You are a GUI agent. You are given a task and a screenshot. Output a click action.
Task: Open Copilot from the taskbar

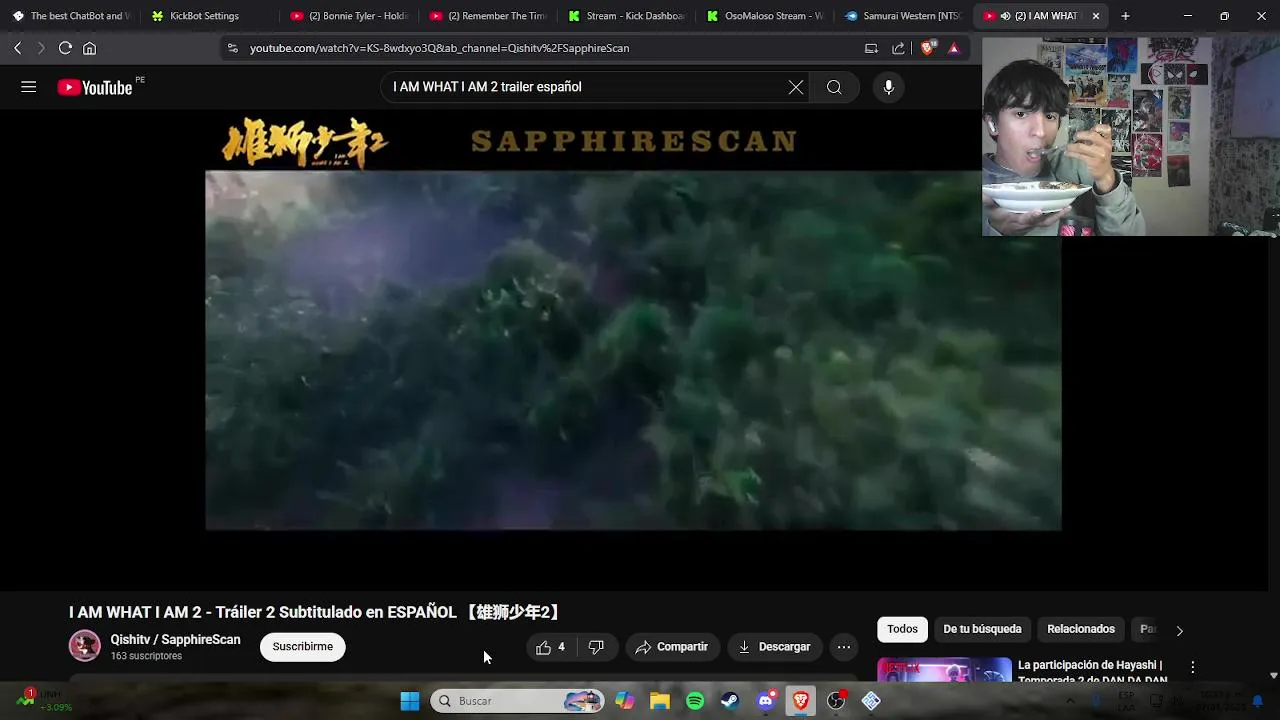click(x=625, y=701)
